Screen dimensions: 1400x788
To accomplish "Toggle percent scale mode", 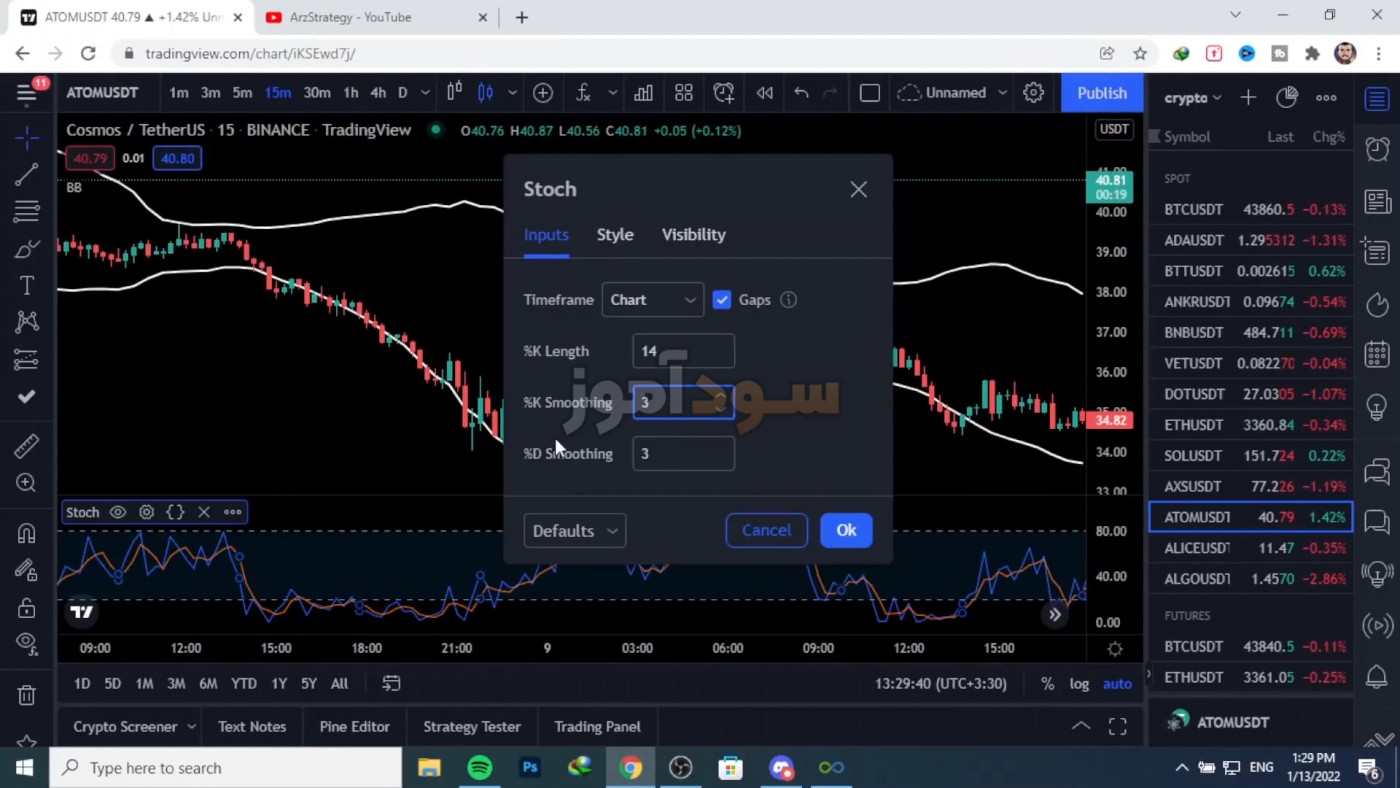I will tap(1047, 684).
